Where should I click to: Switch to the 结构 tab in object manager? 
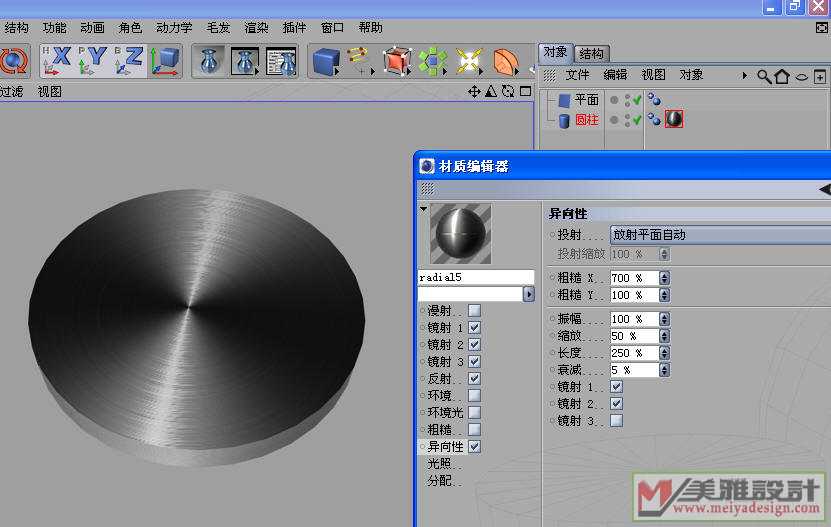tap(592, 54)
